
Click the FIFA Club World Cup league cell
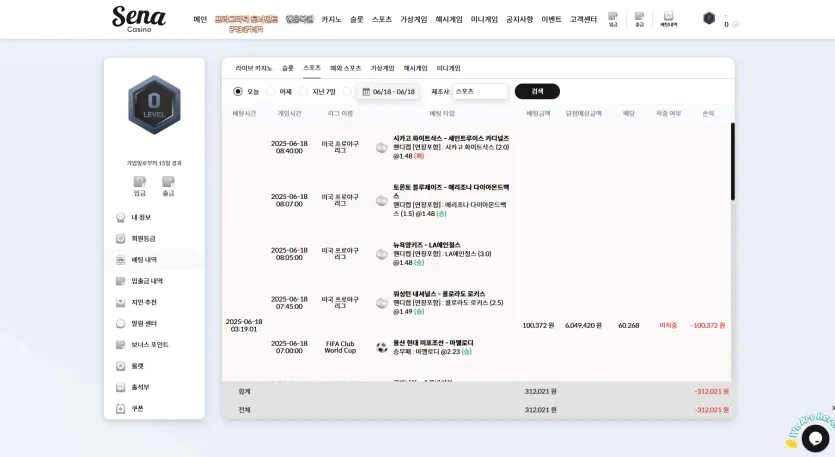[x=340, y=347]
